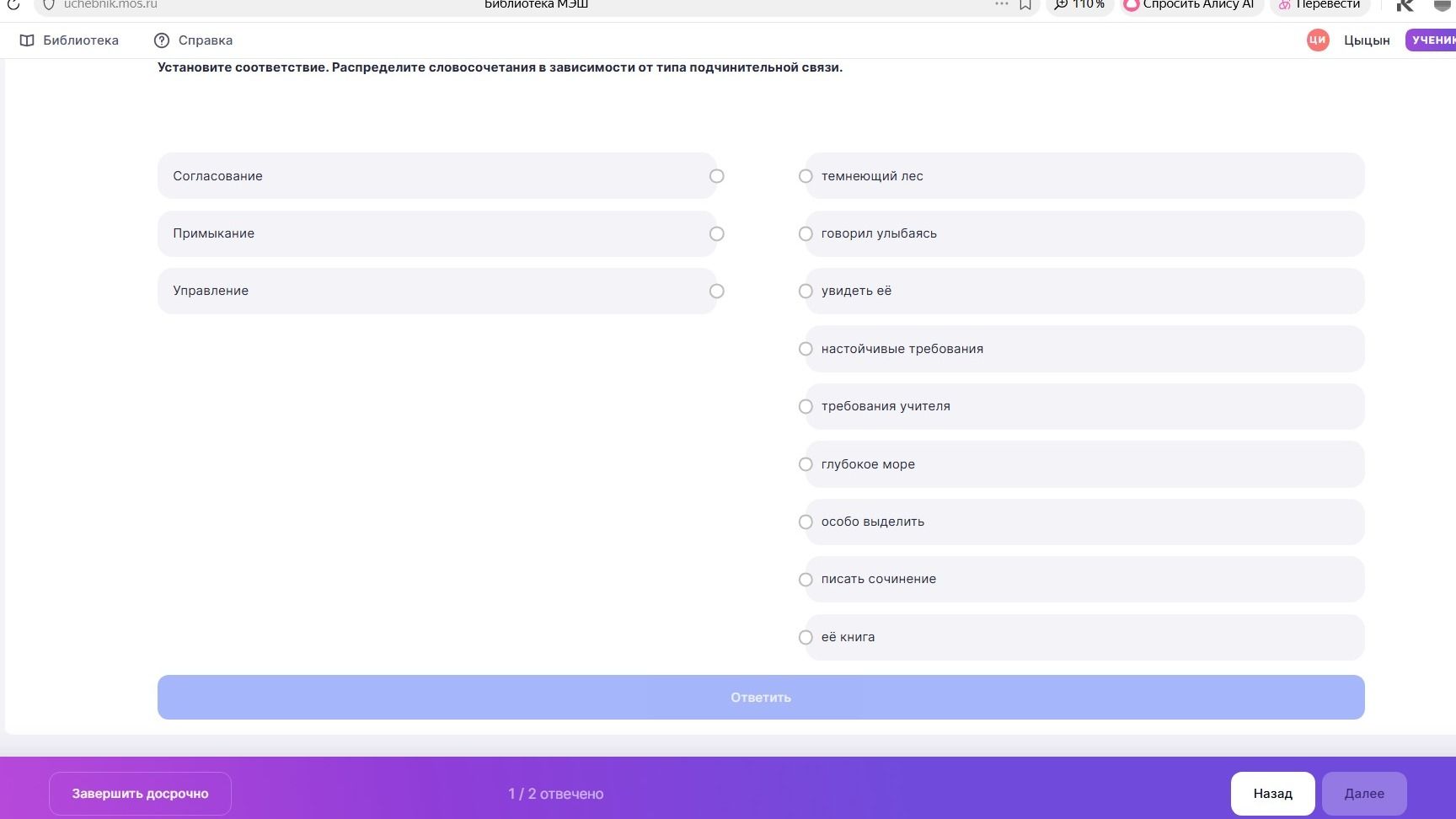Click the Цыцын user name
The image size is (1456, 819).
pos(1367,40)
